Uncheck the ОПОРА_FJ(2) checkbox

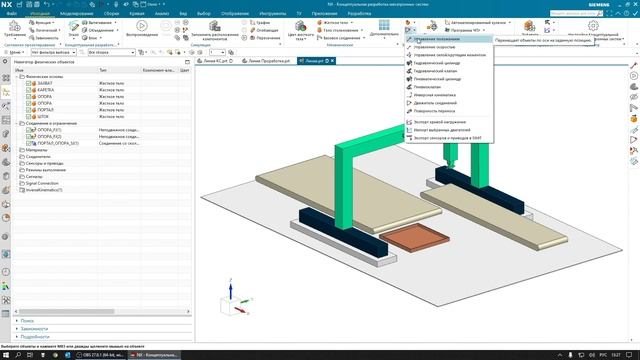[x=29, y=137]
